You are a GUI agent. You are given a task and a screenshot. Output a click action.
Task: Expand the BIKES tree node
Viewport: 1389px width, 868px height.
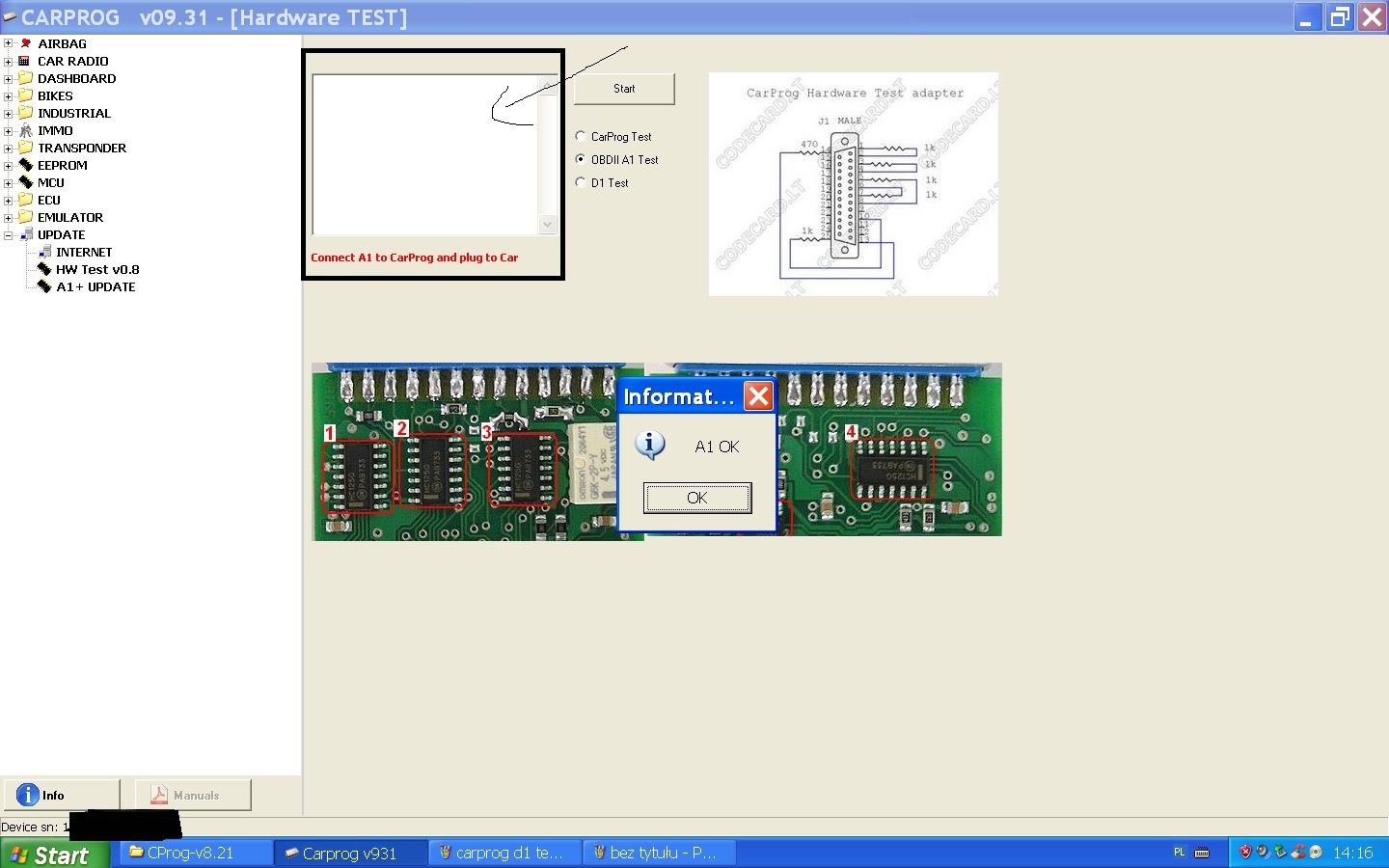pyautogui.click(x=8, y=95)
